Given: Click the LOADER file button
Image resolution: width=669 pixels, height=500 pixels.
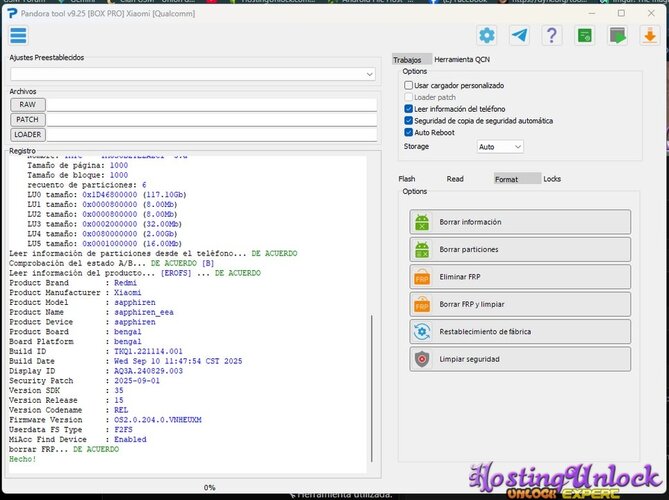Looking at the screenshot, I should point(28,134).
